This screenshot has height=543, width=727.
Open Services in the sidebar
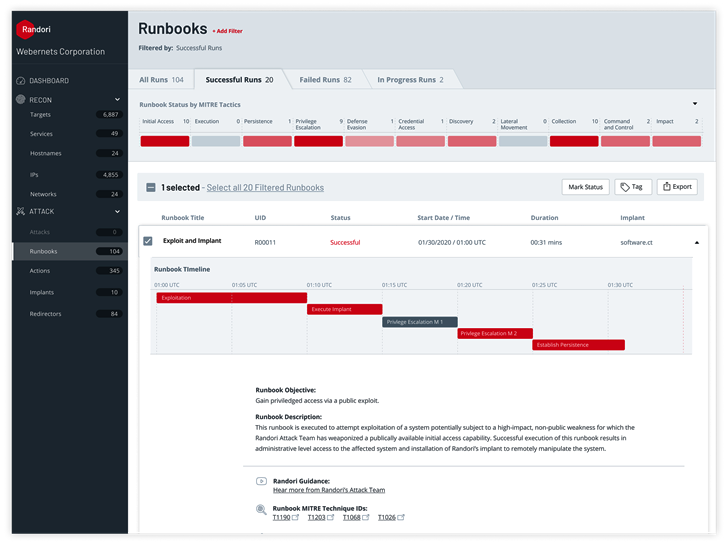[70, 134]
